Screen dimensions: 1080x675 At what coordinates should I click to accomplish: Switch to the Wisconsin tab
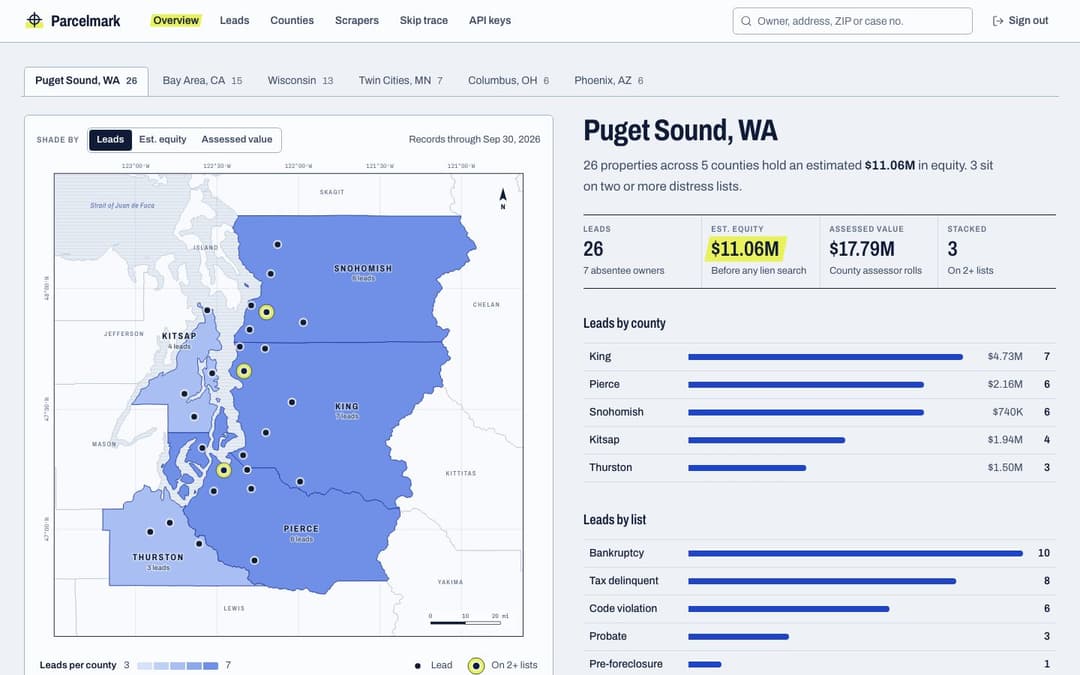[x=300, y=81]
